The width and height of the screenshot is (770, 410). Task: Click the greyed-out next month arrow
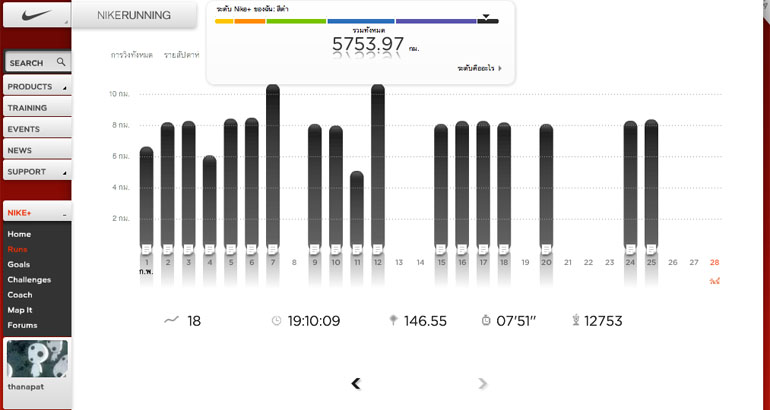coord(483,383)
